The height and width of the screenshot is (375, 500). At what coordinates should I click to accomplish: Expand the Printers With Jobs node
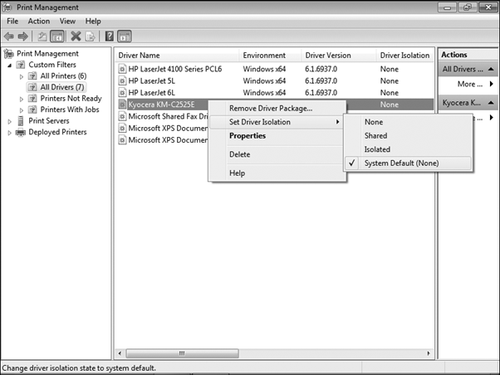coord(21,110)
